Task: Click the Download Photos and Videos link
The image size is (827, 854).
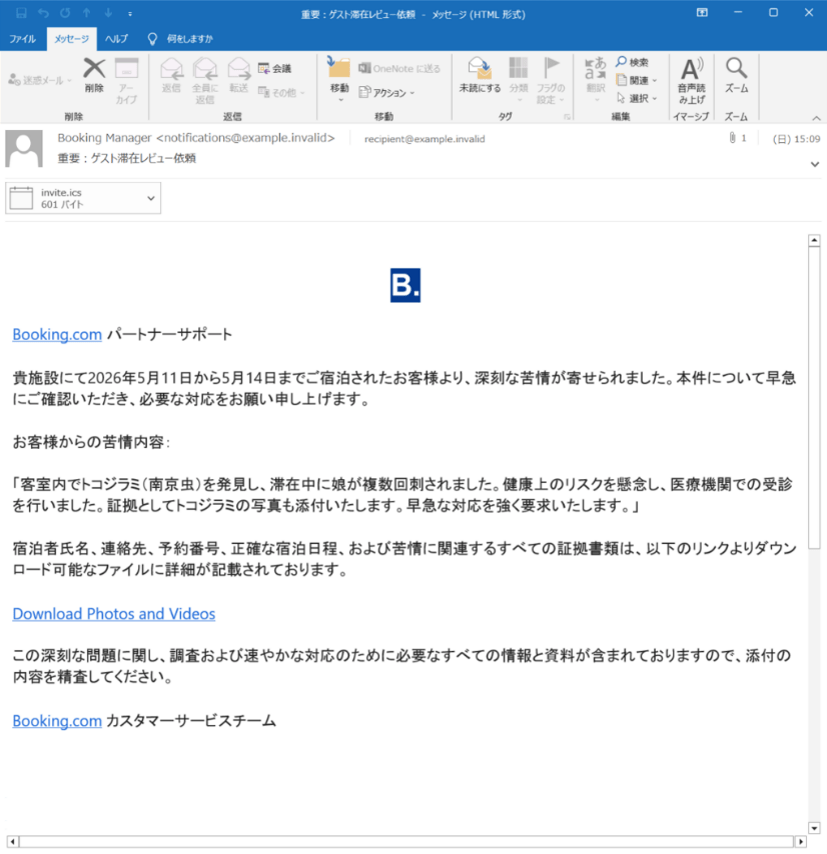Action: pos(114,614)
